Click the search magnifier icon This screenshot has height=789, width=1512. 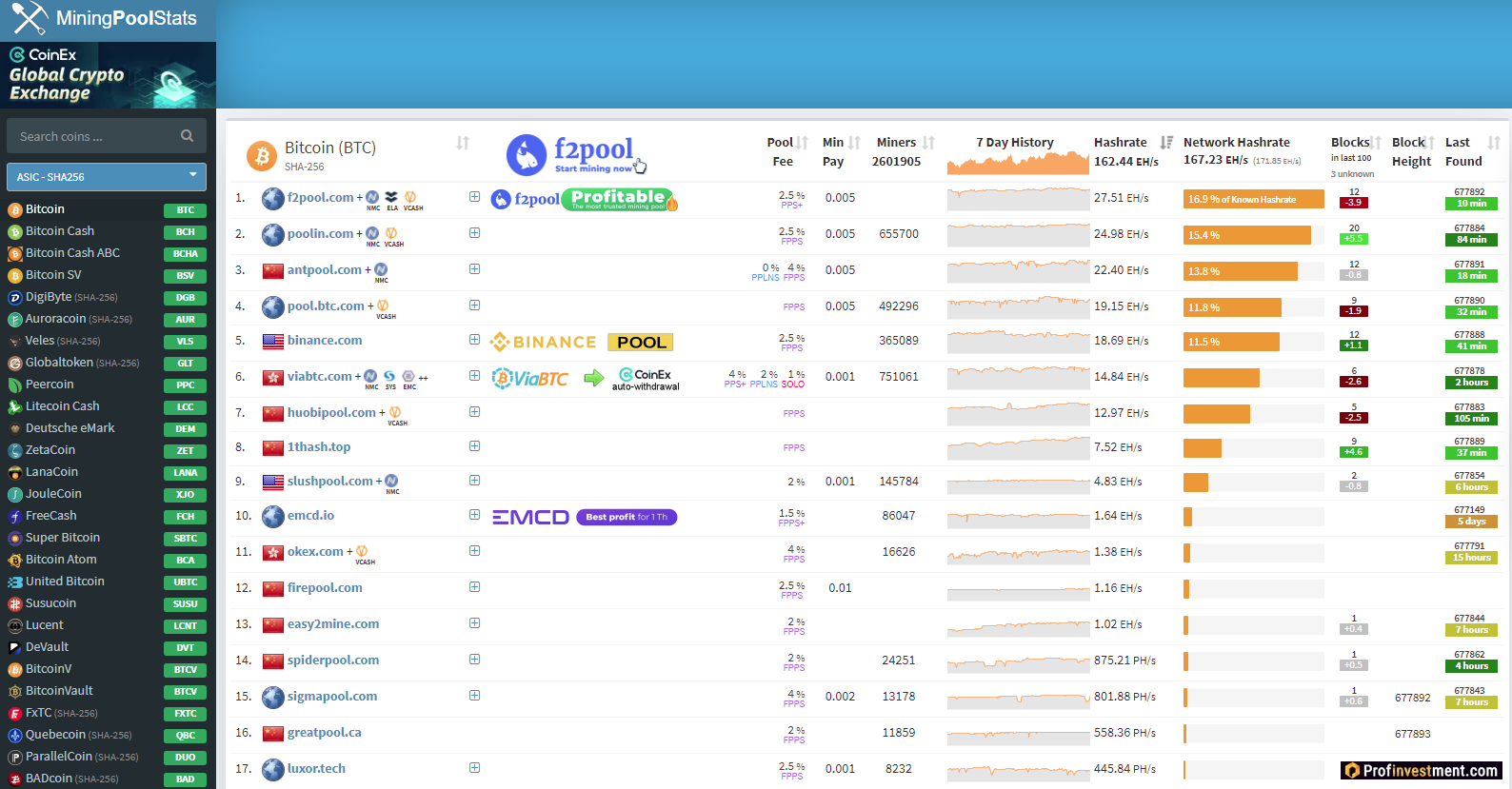pyautogui.click(x=187, y=136)
